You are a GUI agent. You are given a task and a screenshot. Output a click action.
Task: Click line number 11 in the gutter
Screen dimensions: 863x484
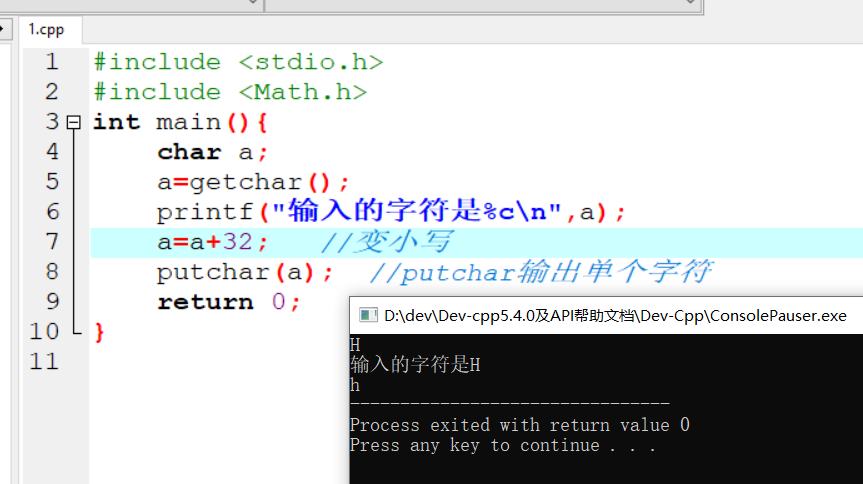point(44,362)
